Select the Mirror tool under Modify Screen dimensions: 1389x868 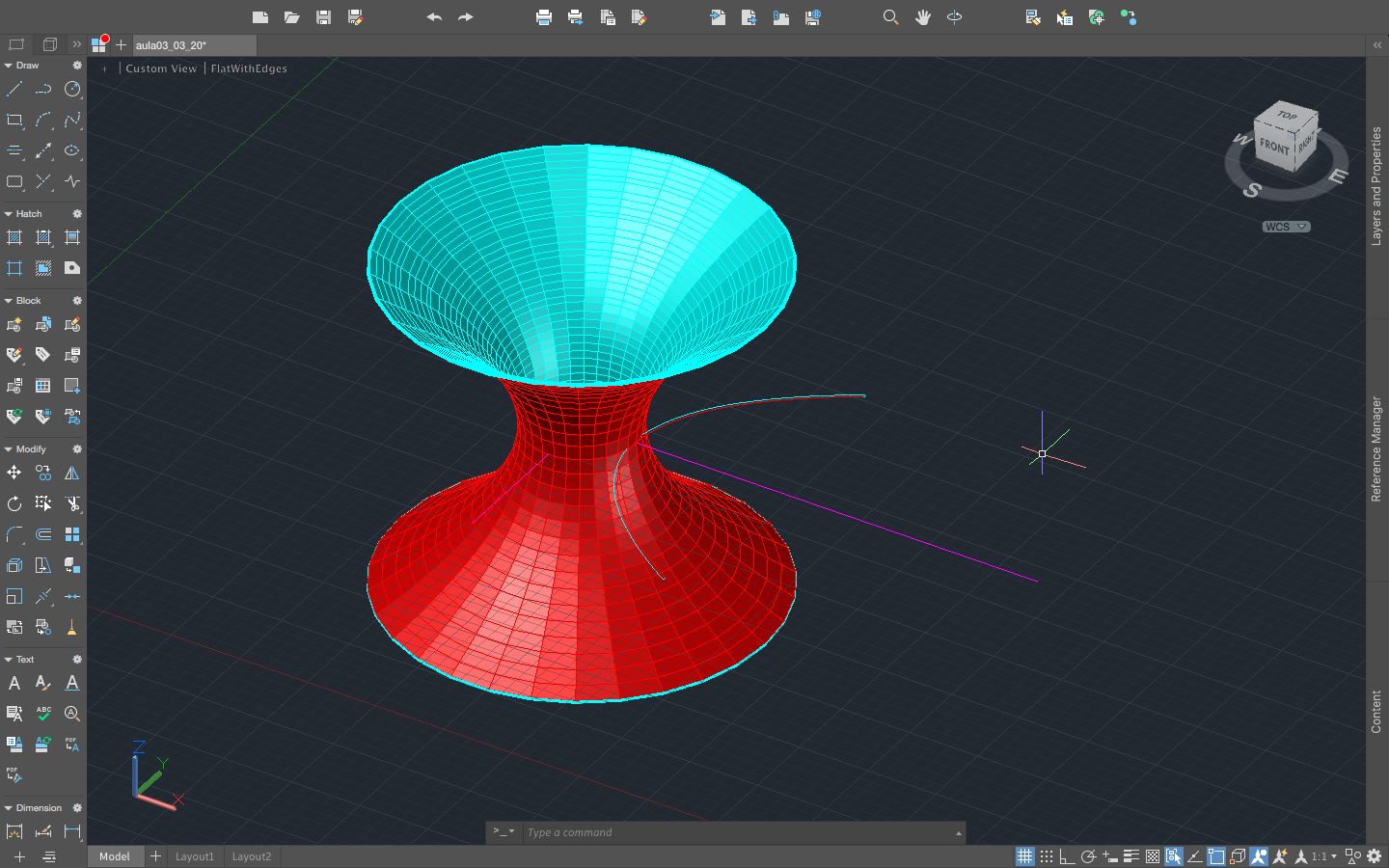(72, 473)
